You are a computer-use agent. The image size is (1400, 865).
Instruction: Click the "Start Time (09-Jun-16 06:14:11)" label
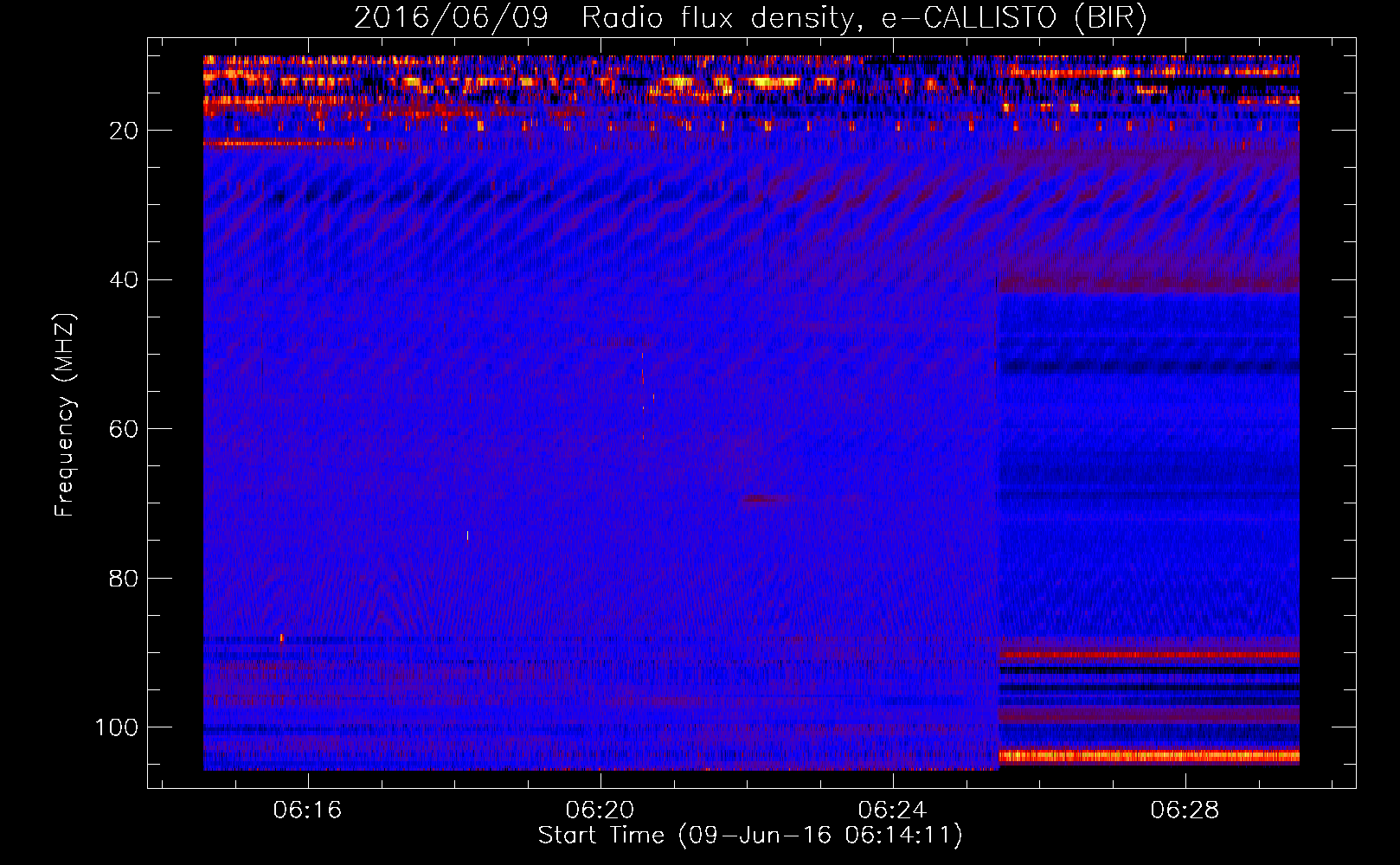tap(750, 836)
